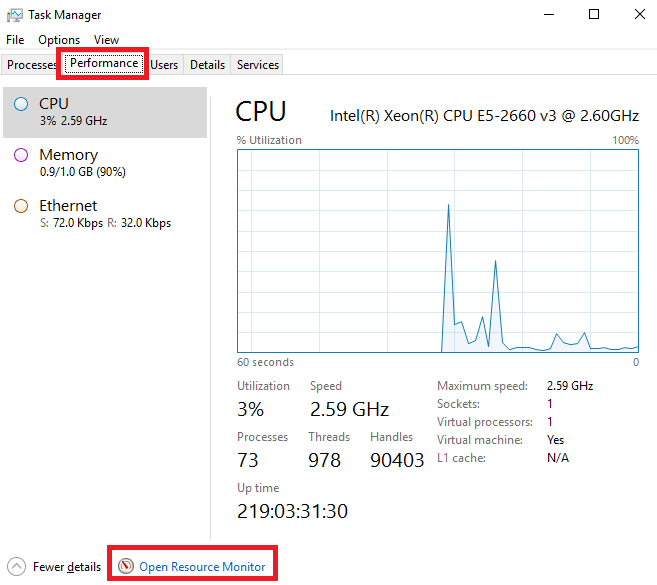The height and width of the screenshot is (585, 657).
Task: Maximize the Task Manager window
Action: [594, 14]
